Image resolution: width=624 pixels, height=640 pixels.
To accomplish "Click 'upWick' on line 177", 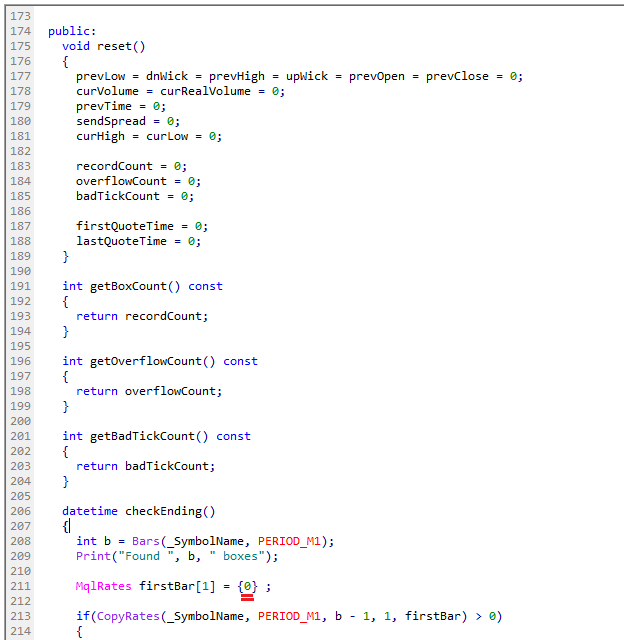I will (x=306, y=76).
